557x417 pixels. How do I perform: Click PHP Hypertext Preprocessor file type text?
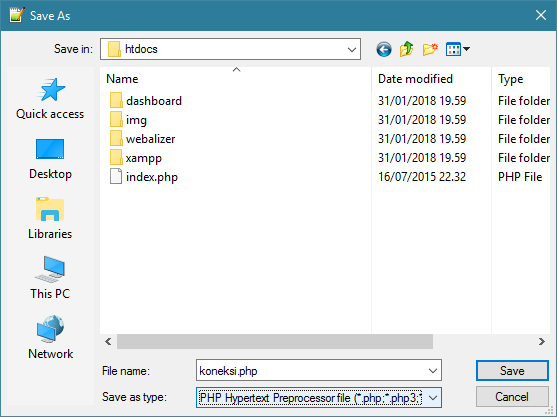point(310,398)
